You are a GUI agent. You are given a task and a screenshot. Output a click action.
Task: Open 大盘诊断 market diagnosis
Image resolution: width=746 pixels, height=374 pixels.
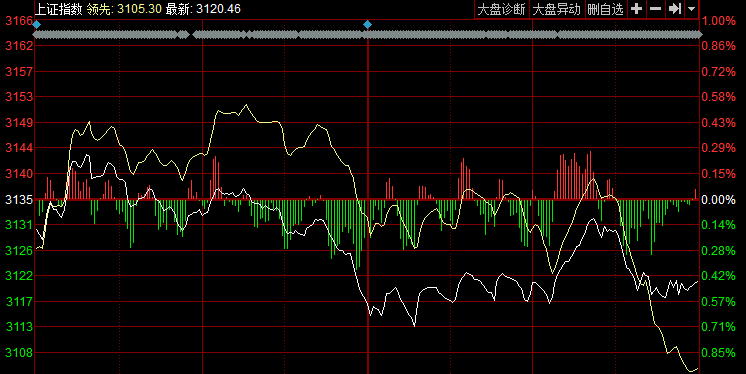click(501, 9)
